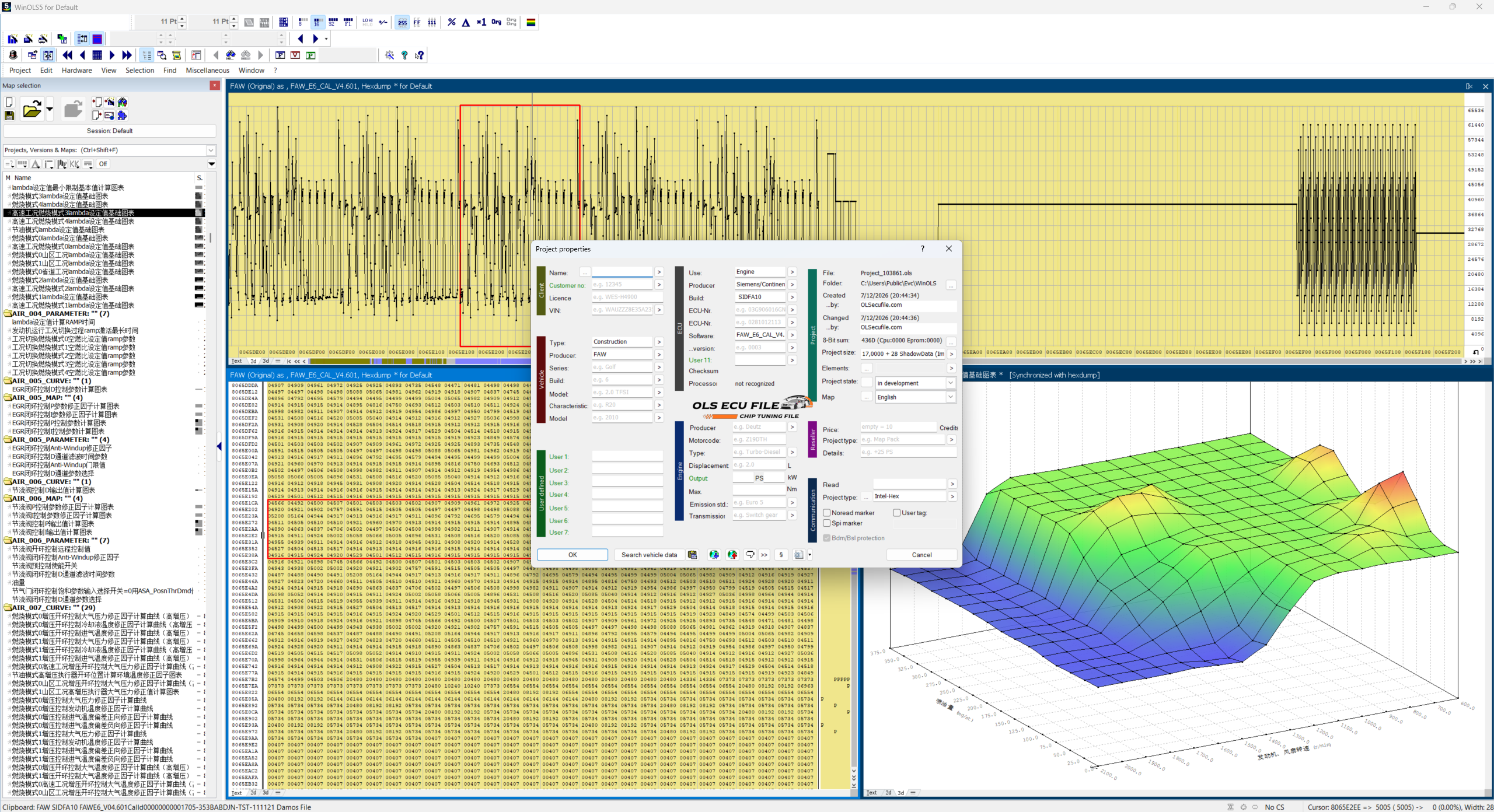Jump to the last map with double-right arrows
This screenshot has height=812, width=1494.
(x=127, y=55)
